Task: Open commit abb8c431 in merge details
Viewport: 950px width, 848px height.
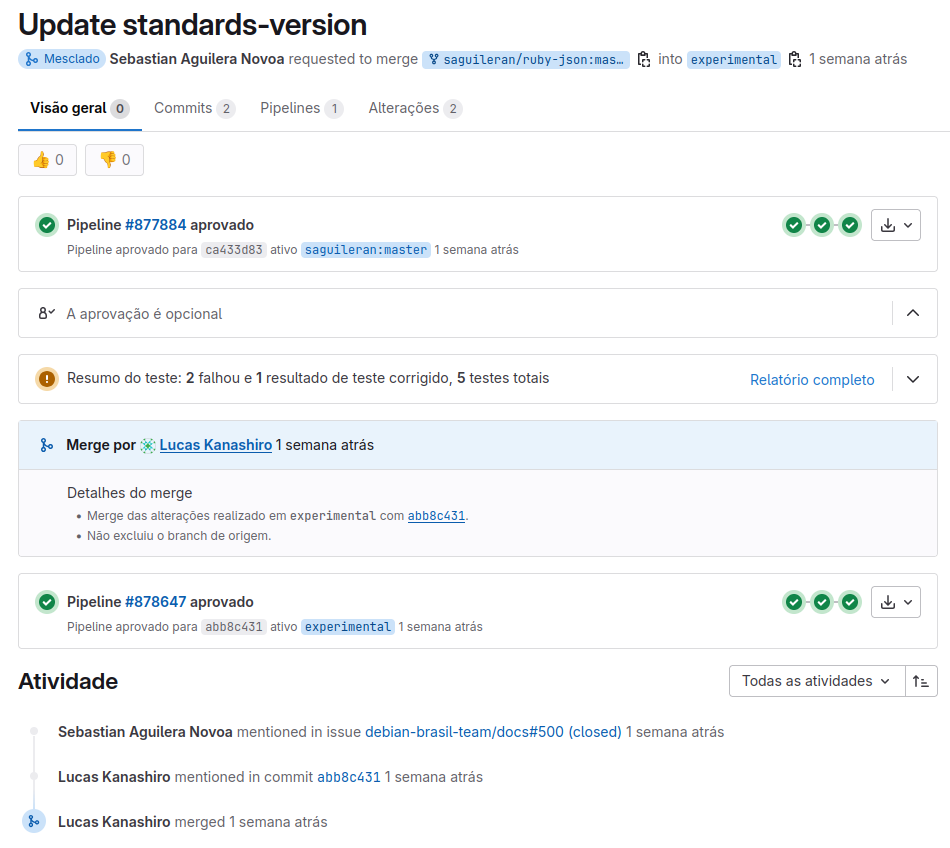Action: click(436, 516)
